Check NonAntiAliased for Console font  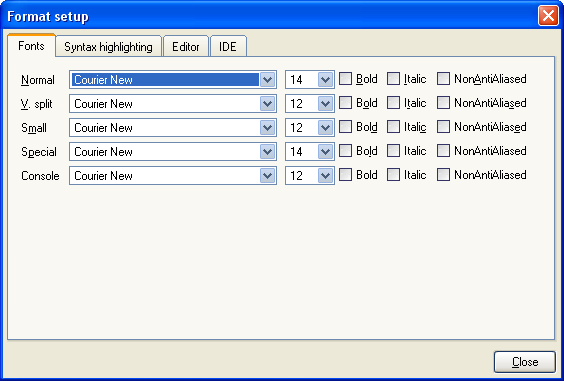[x=443, y=175]
